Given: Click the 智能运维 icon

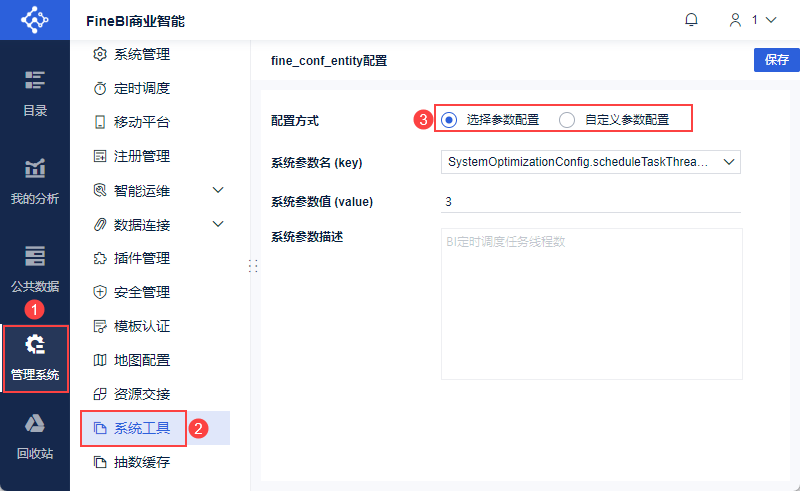Looking at the screenshot, I should click(100, 190).
